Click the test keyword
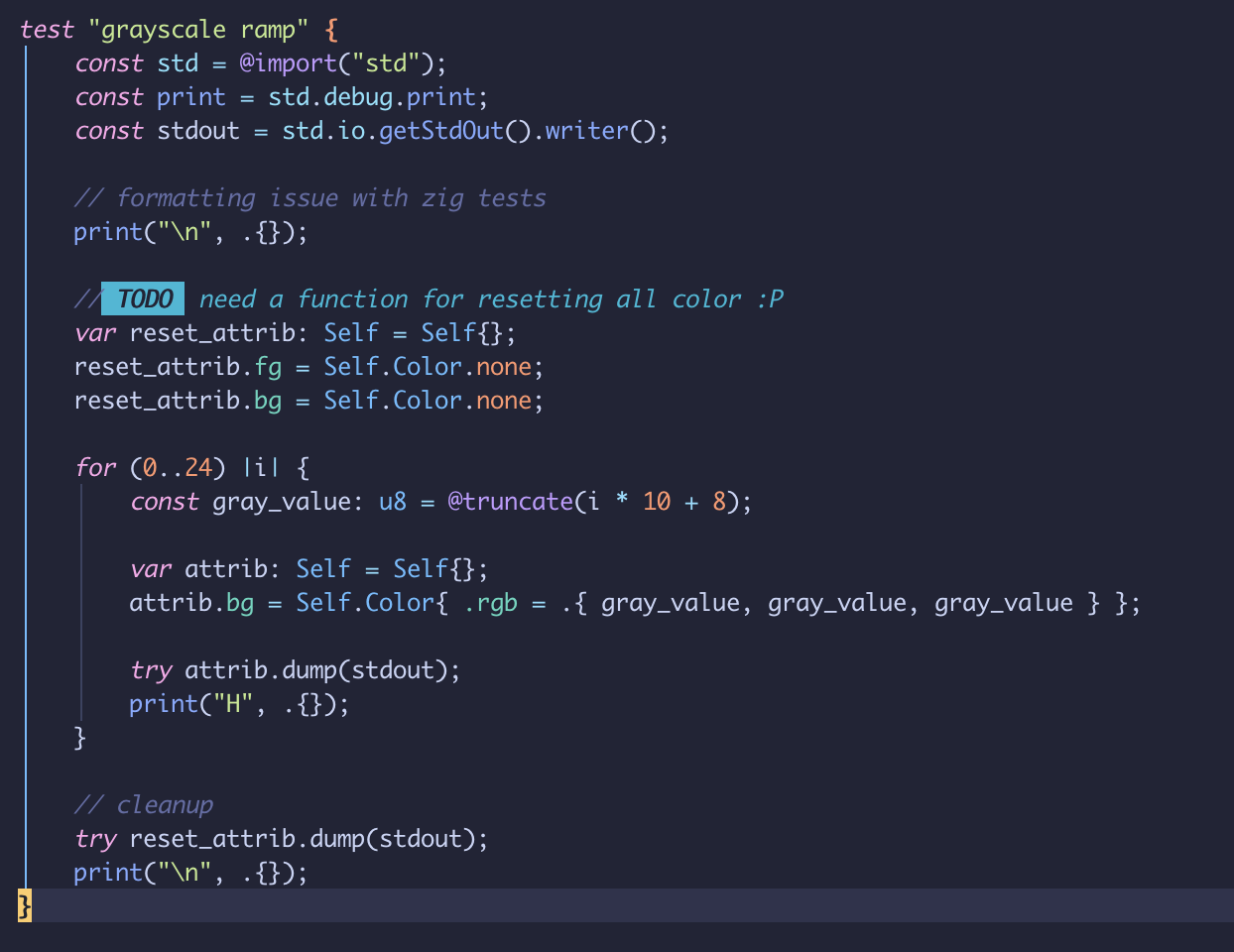 click(x=47, y=30)
